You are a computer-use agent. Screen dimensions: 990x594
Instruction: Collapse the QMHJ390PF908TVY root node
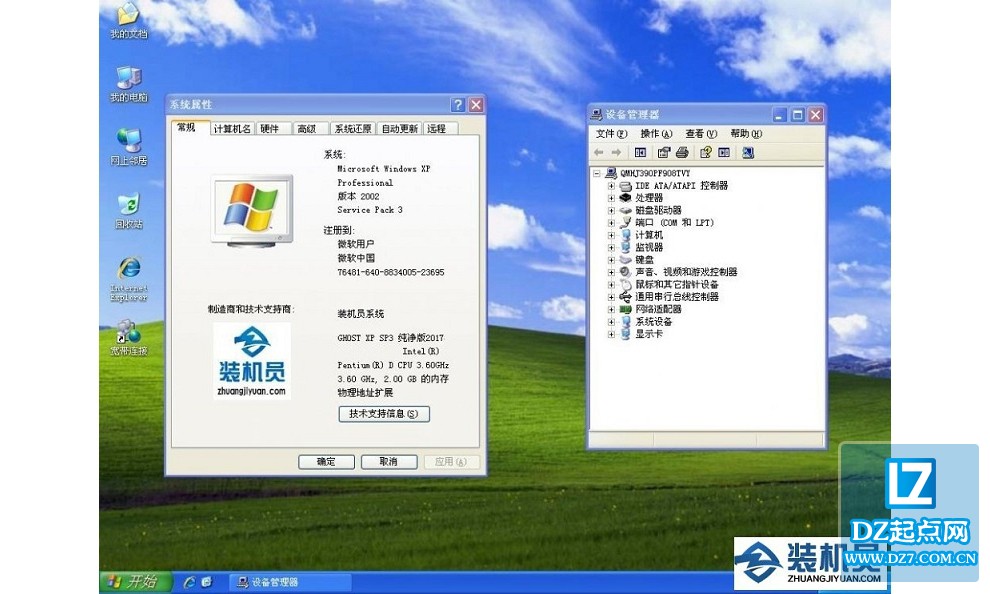click(x=597, y=173)
